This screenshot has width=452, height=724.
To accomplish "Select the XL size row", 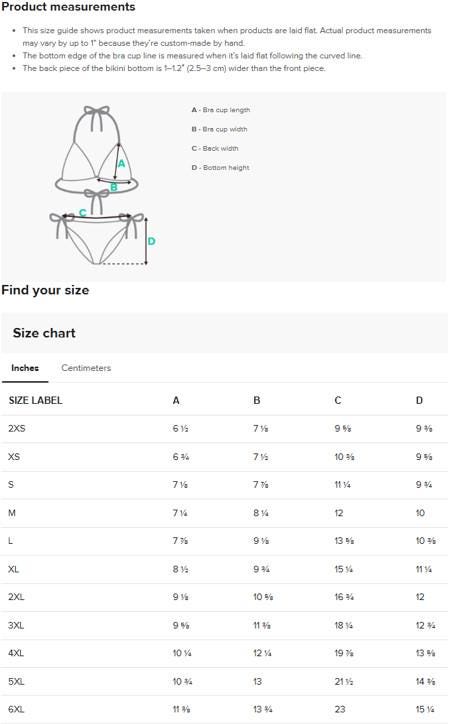I will pyautogui.click(x=224, y=569).
